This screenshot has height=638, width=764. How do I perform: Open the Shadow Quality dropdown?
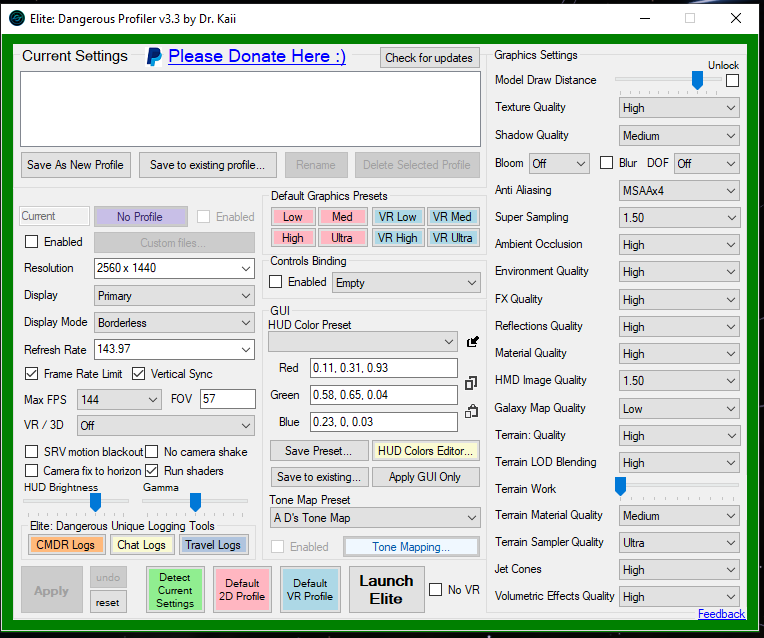pyautogui.click(x=679, y=135)
